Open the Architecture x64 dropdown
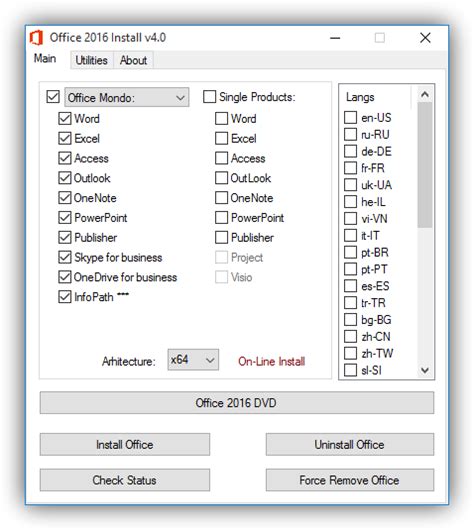Image resolution: width=474 pixels, height=530 pixels. click(193, 360)
